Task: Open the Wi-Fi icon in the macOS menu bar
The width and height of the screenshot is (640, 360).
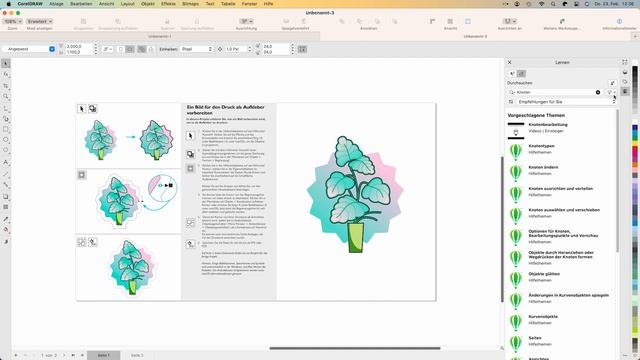Action: 541,4
